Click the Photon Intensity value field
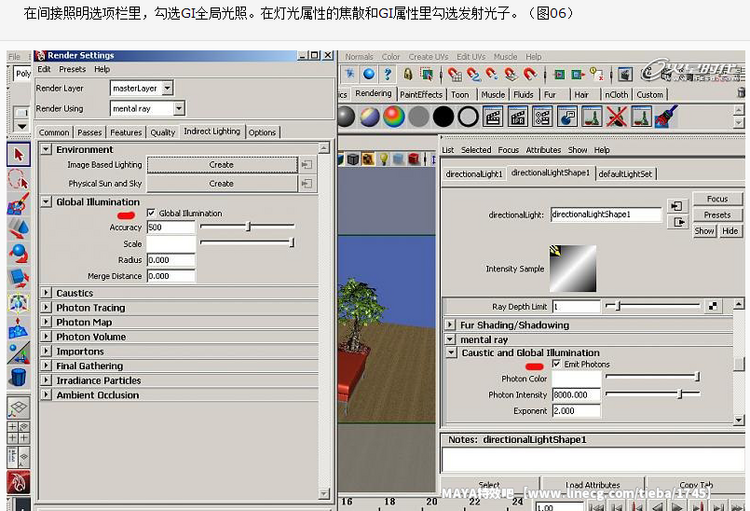 coord(576,395)
